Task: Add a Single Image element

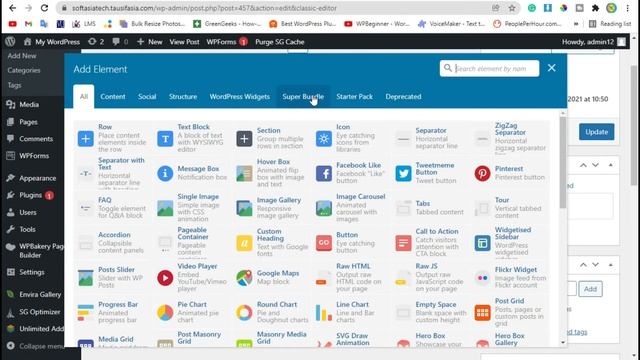Action: tap(191, 208)
